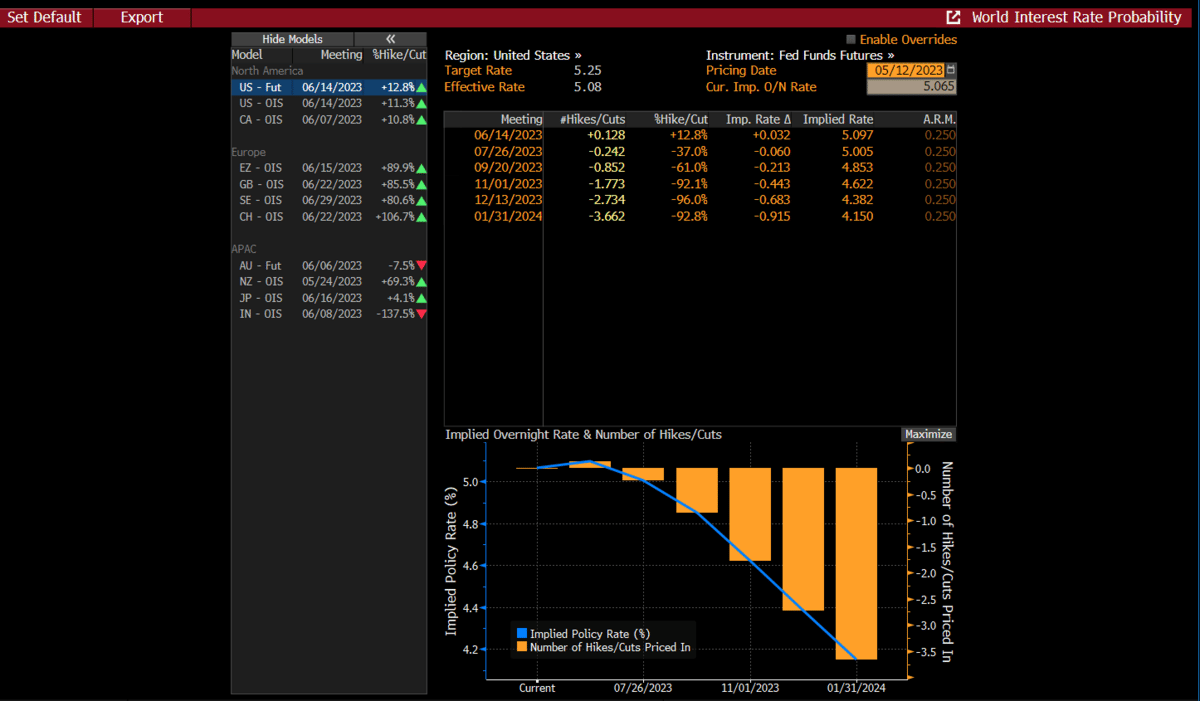Viewport: 1200px width, 701px height.
Task: Click the green up arrow on the CH - OIS row
Action: click(x=421, y=217)
